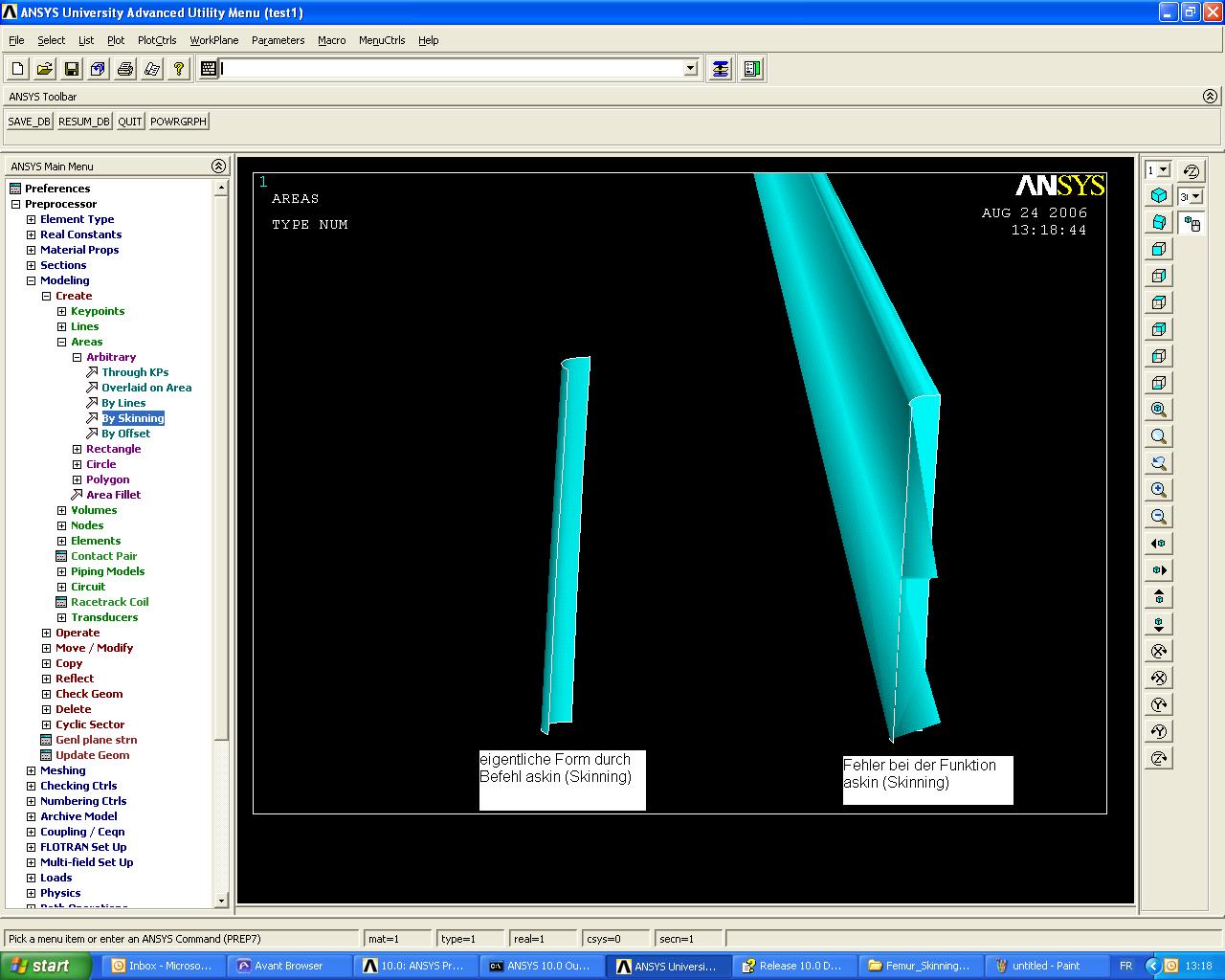The width and height of the screenshot is (1225, 980).
Task: Click the Save Analysis floppy icon
Action: tap(71, 69)
